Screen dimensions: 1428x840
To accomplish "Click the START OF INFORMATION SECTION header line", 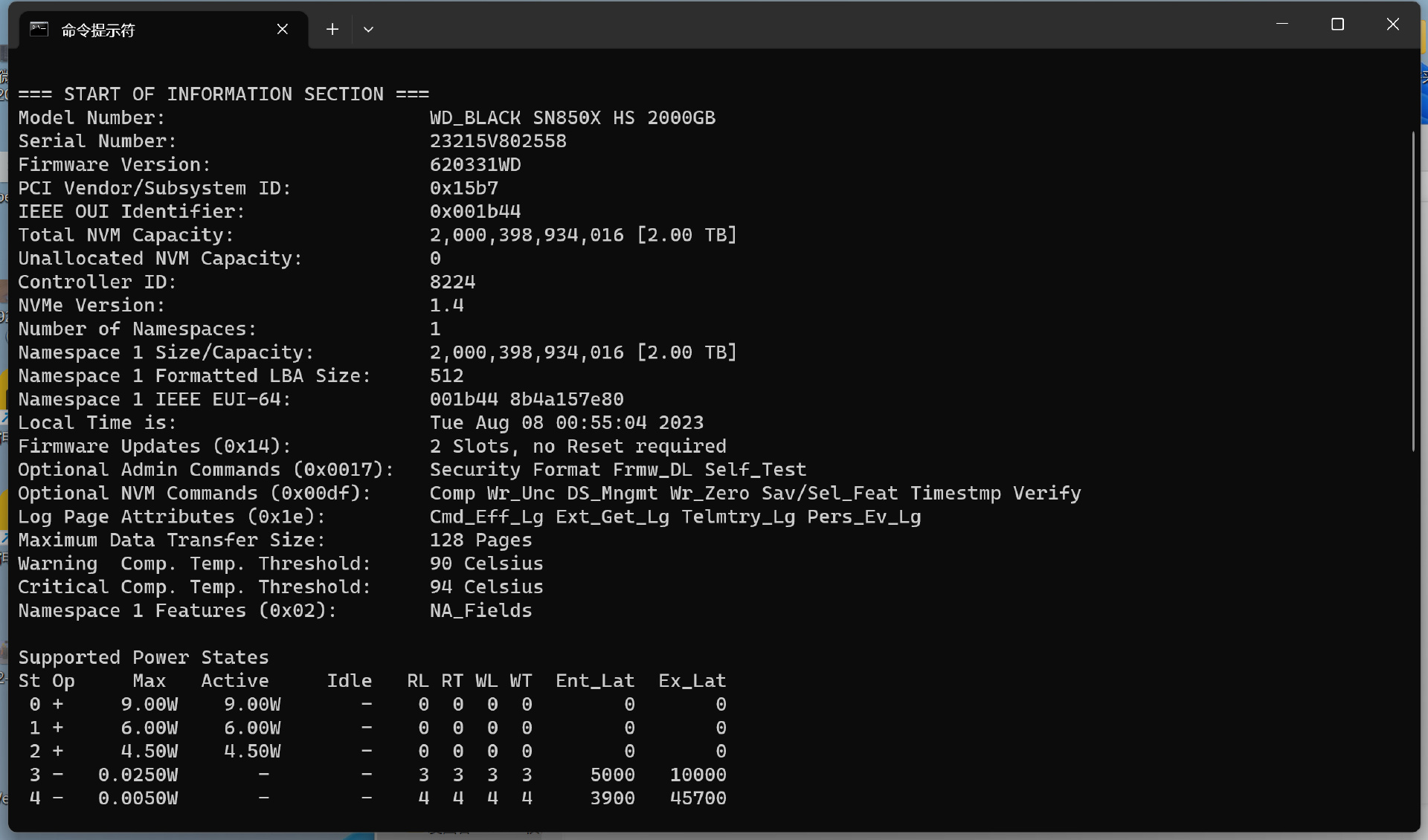I will click(223, 94).
